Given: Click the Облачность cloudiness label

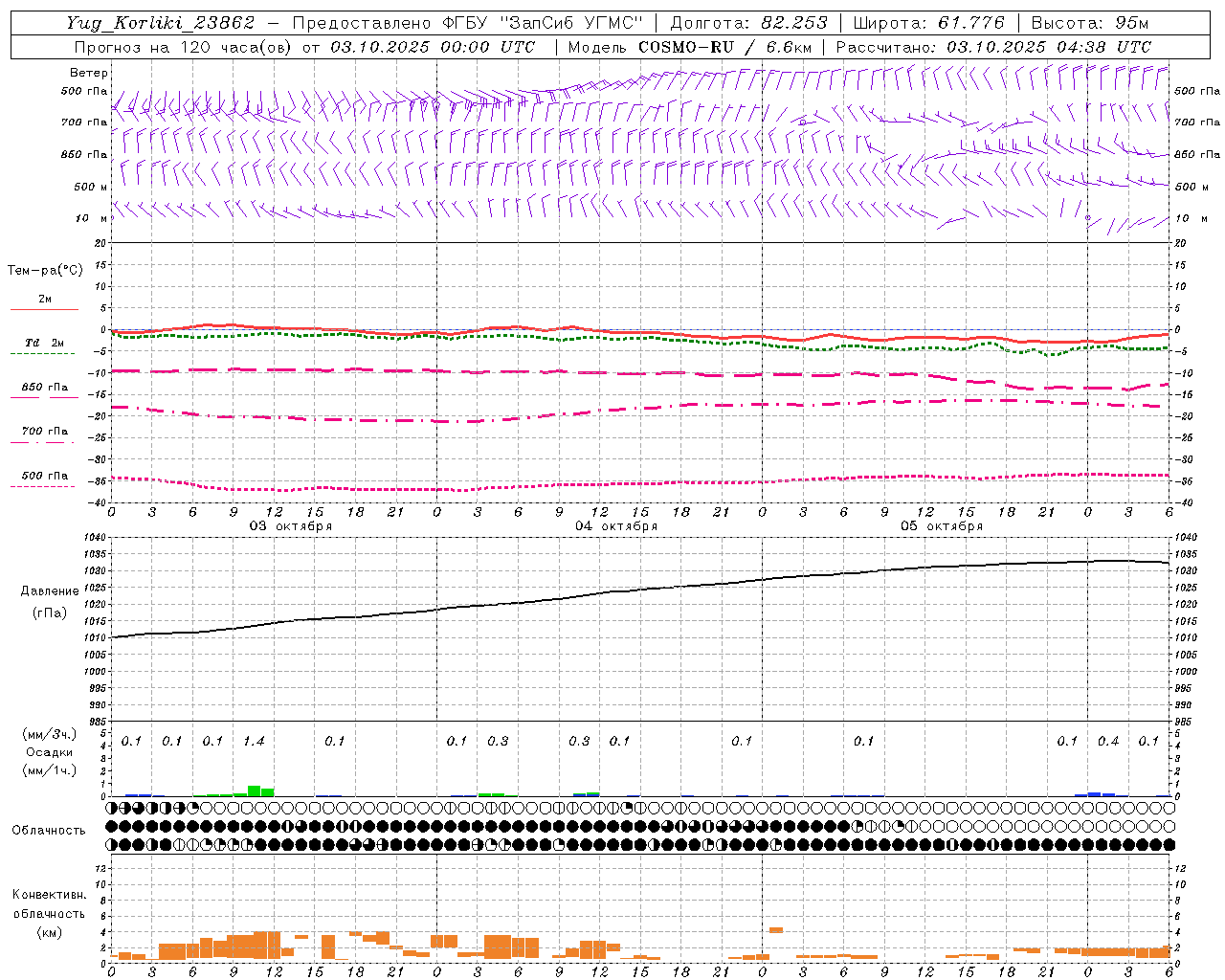Looking at the screenshot, I should pos(49,831).
